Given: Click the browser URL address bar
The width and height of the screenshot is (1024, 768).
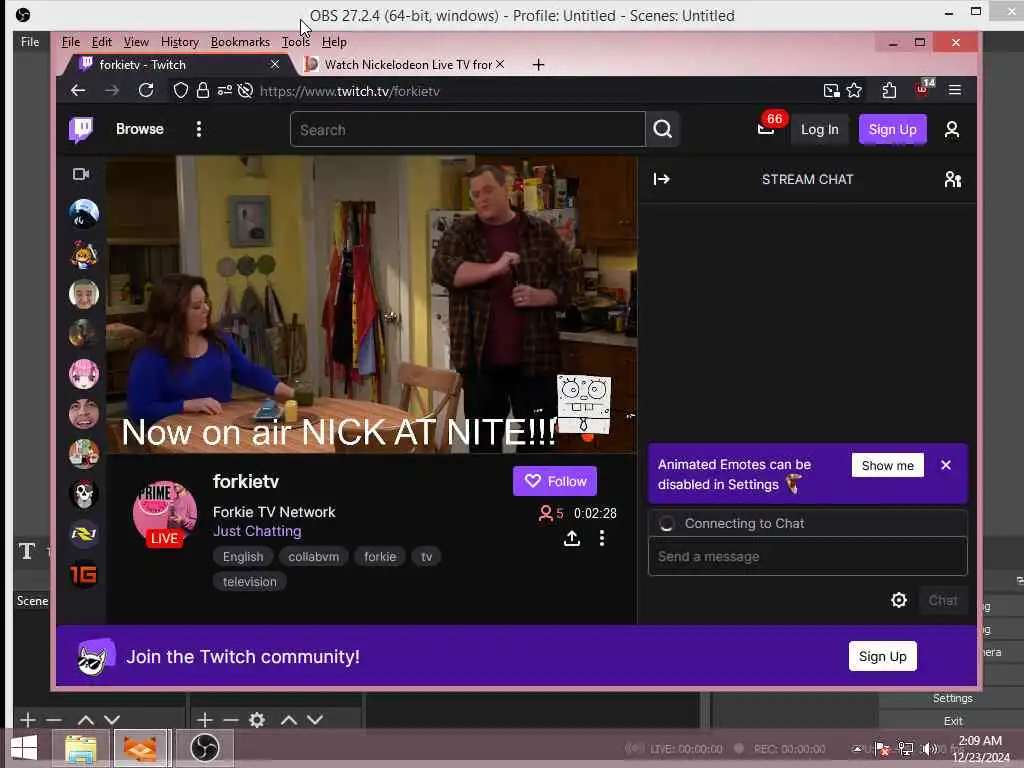Looking at the screenshot, I should [536, 91].
